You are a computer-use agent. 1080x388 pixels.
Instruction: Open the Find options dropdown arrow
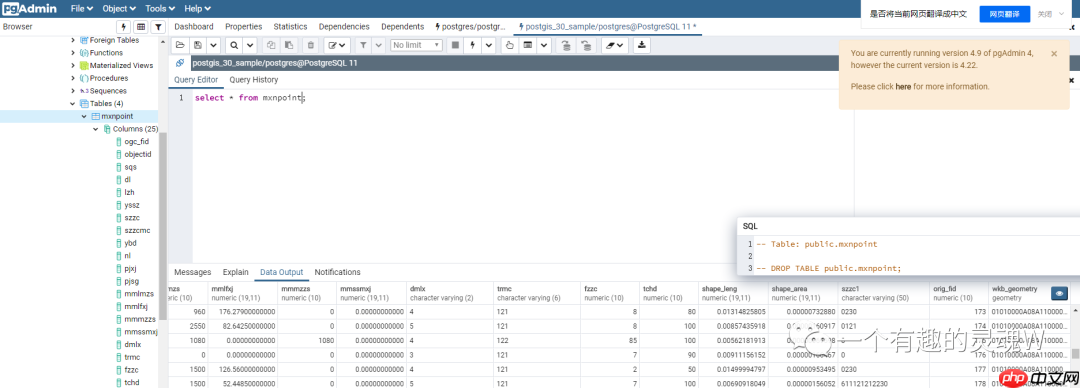click(250, 45)
